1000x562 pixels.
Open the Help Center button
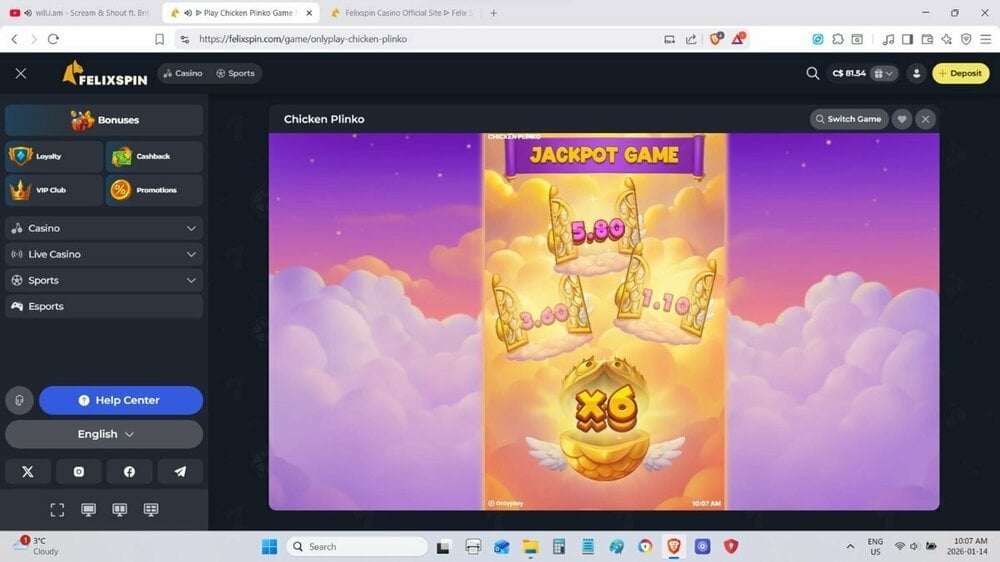click(x=120, y=400)
